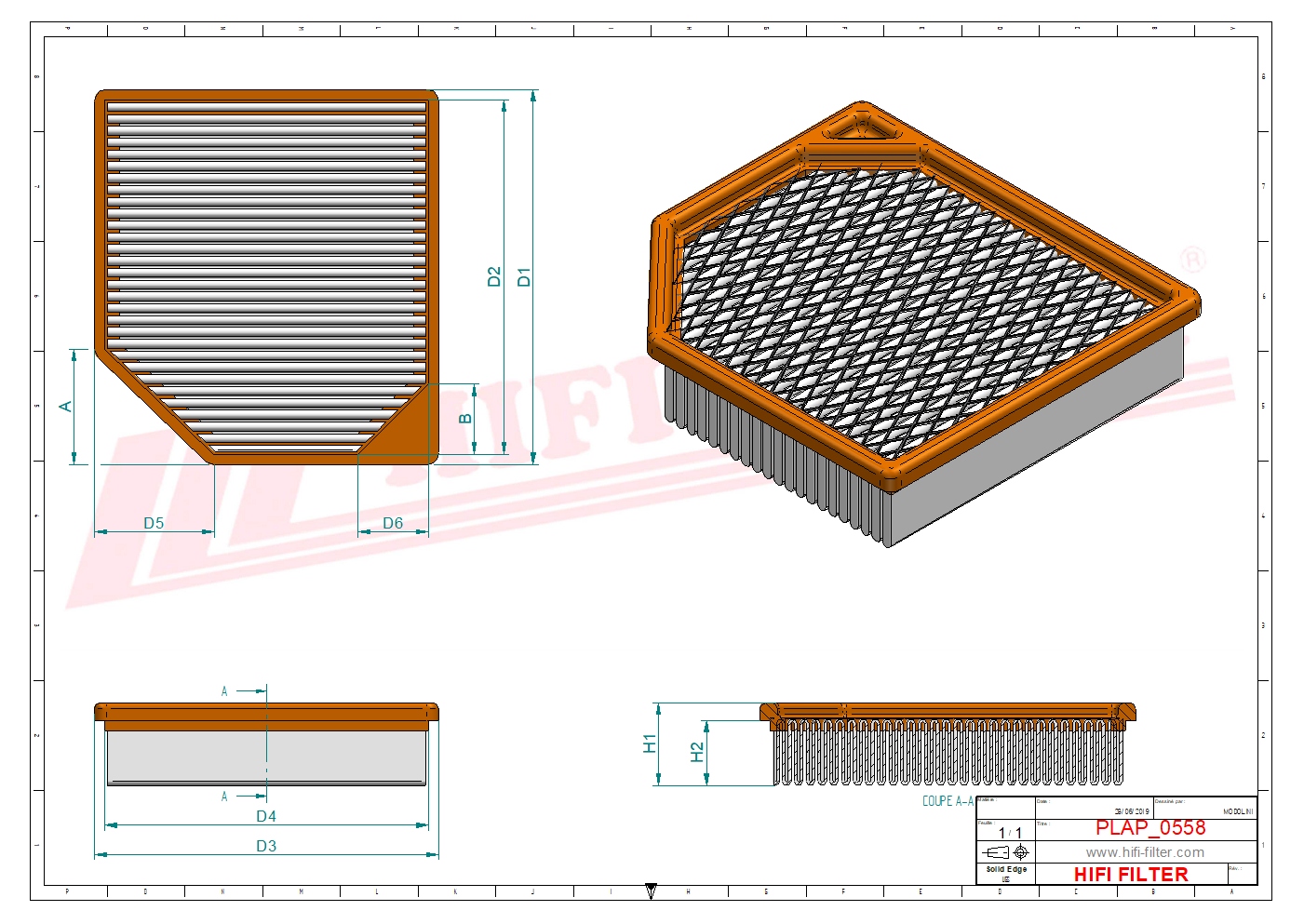Click the COUPE A-A section caption
Viewport: 1304px width, 924px height.
[x=948, y=801]
